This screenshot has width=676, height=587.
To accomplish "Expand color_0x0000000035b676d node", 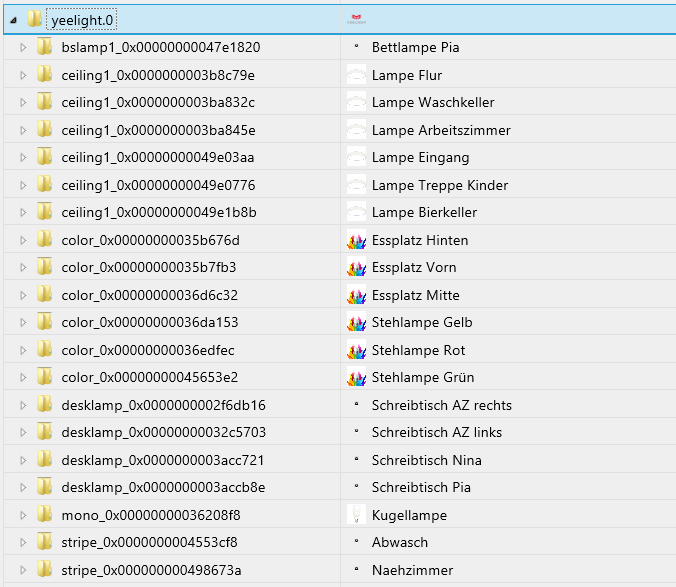I will pyautogui.click(x=23, y=240).
